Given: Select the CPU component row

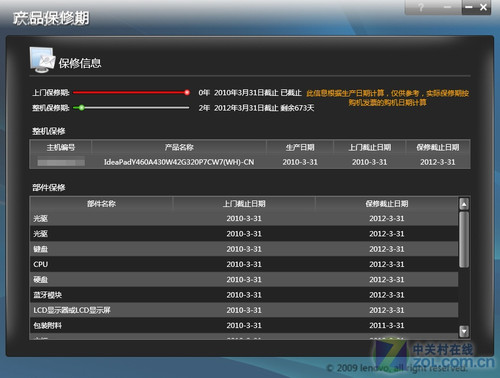Looking at the screenshot, I should click(244, 264).
